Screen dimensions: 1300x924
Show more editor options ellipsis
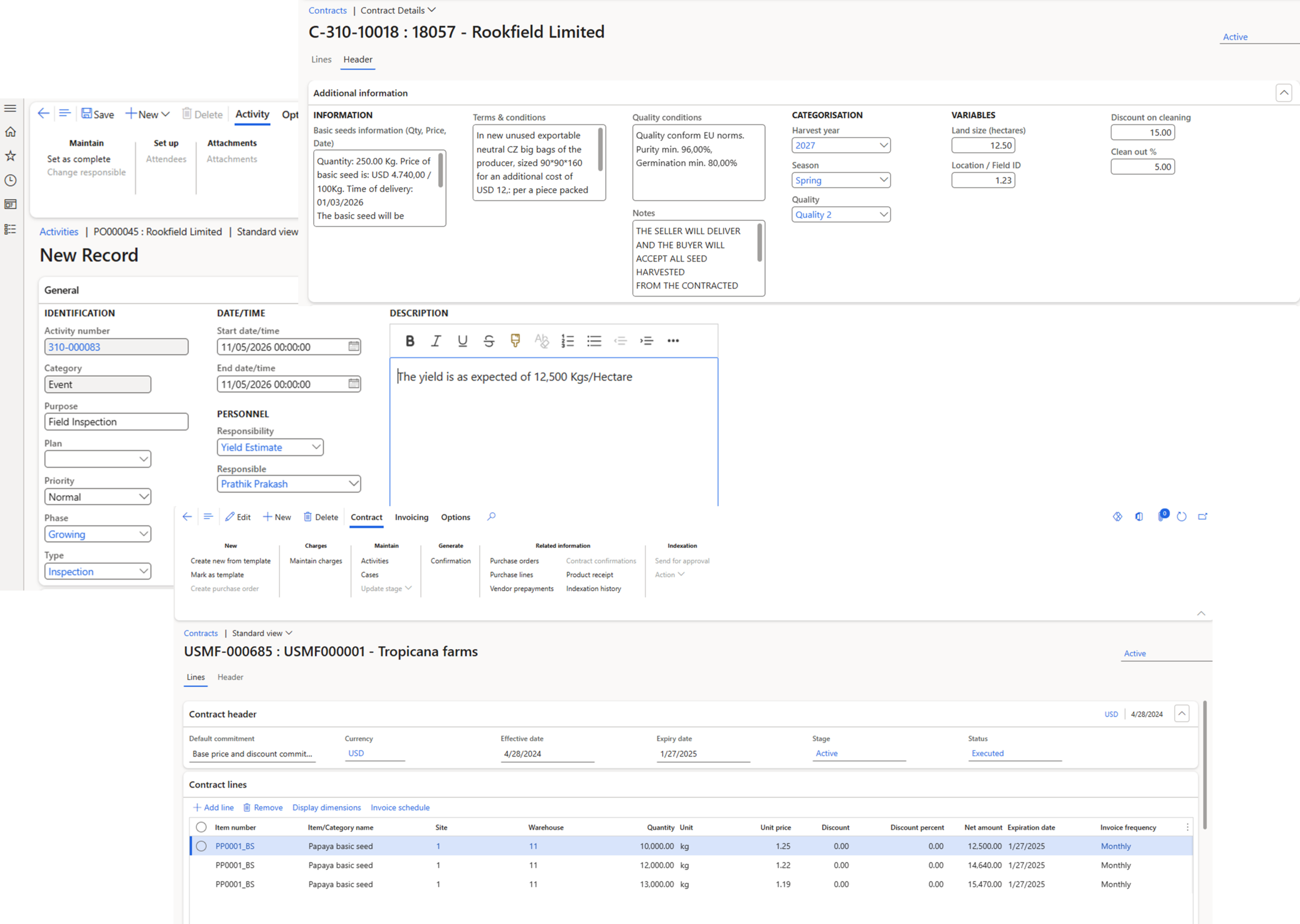pos(673,341)
